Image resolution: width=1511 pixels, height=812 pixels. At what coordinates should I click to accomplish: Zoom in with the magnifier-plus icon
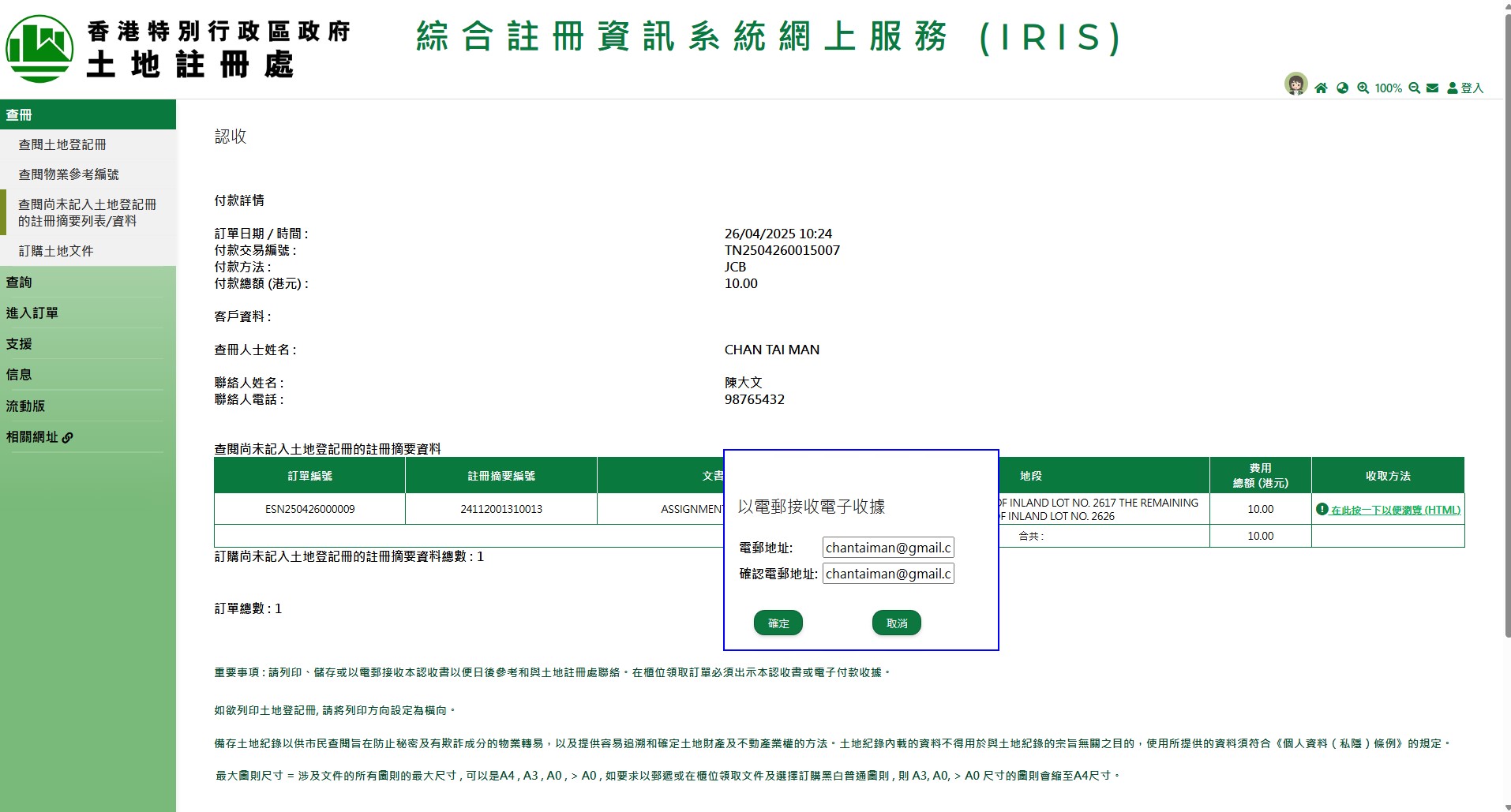(1363, 88)
